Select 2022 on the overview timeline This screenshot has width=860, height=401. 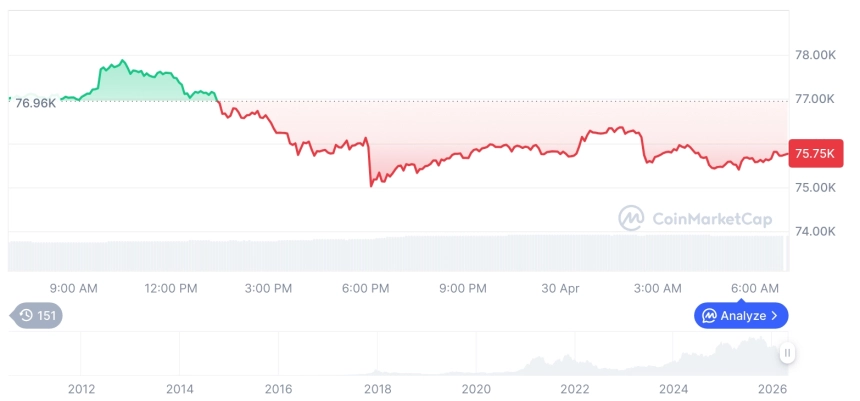click(575, 389)
